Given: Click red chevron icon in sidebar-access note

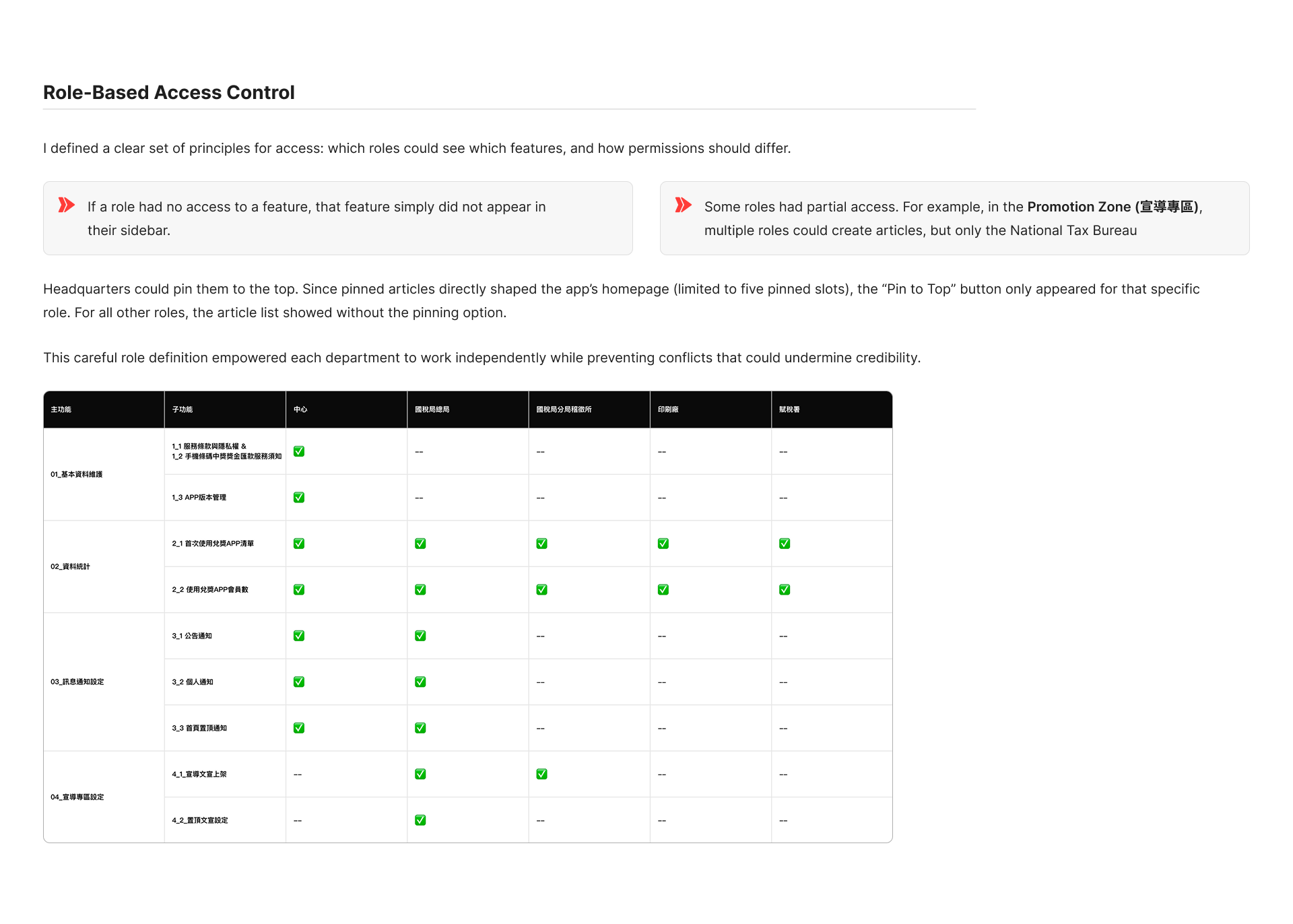Looking at the screenshot, I should (x=67, y=205).
